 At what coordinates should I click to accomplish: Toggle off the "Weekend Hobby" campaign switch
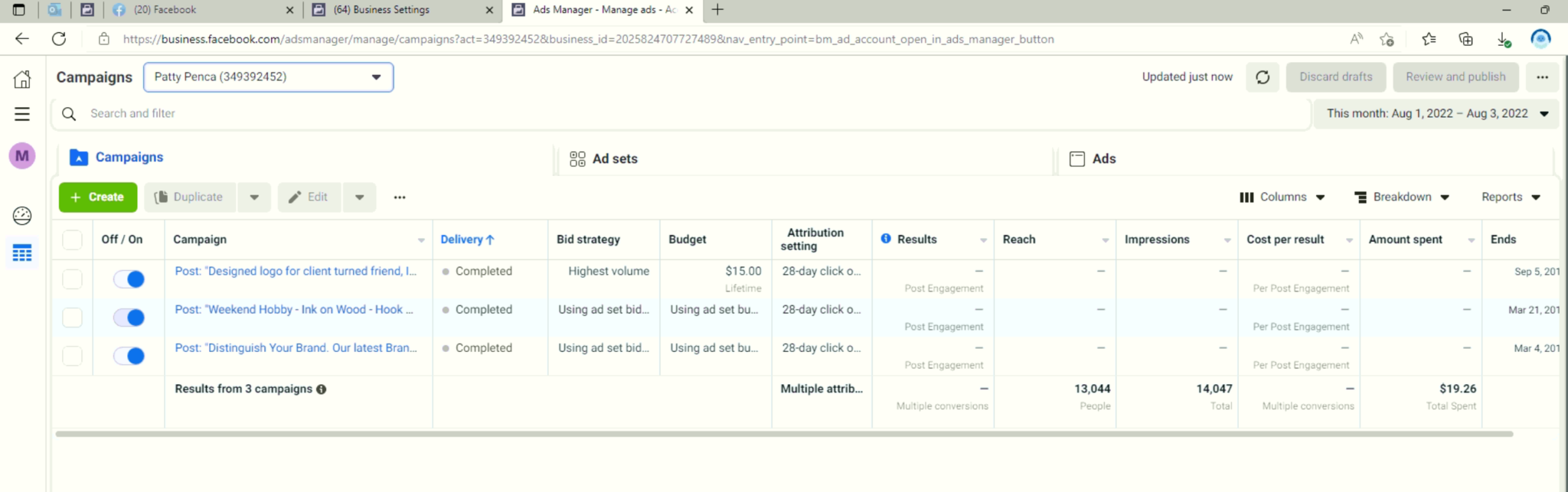pos(129,318)
